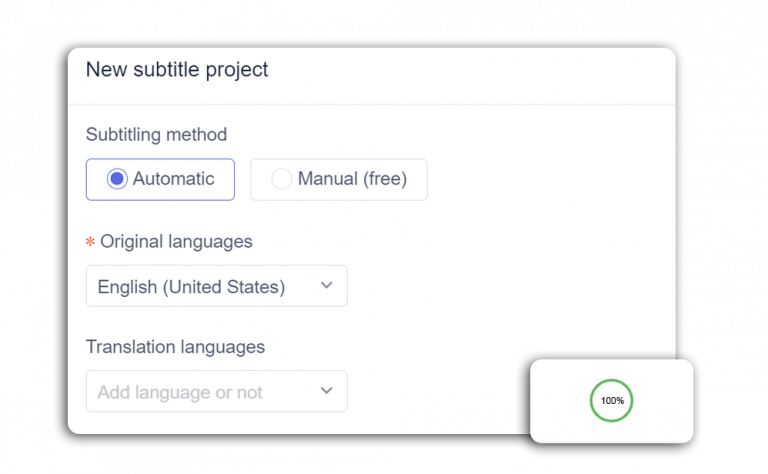Click the 100% text inside the ring
This screenshot has height=474, width=768.
coord(612,401)
